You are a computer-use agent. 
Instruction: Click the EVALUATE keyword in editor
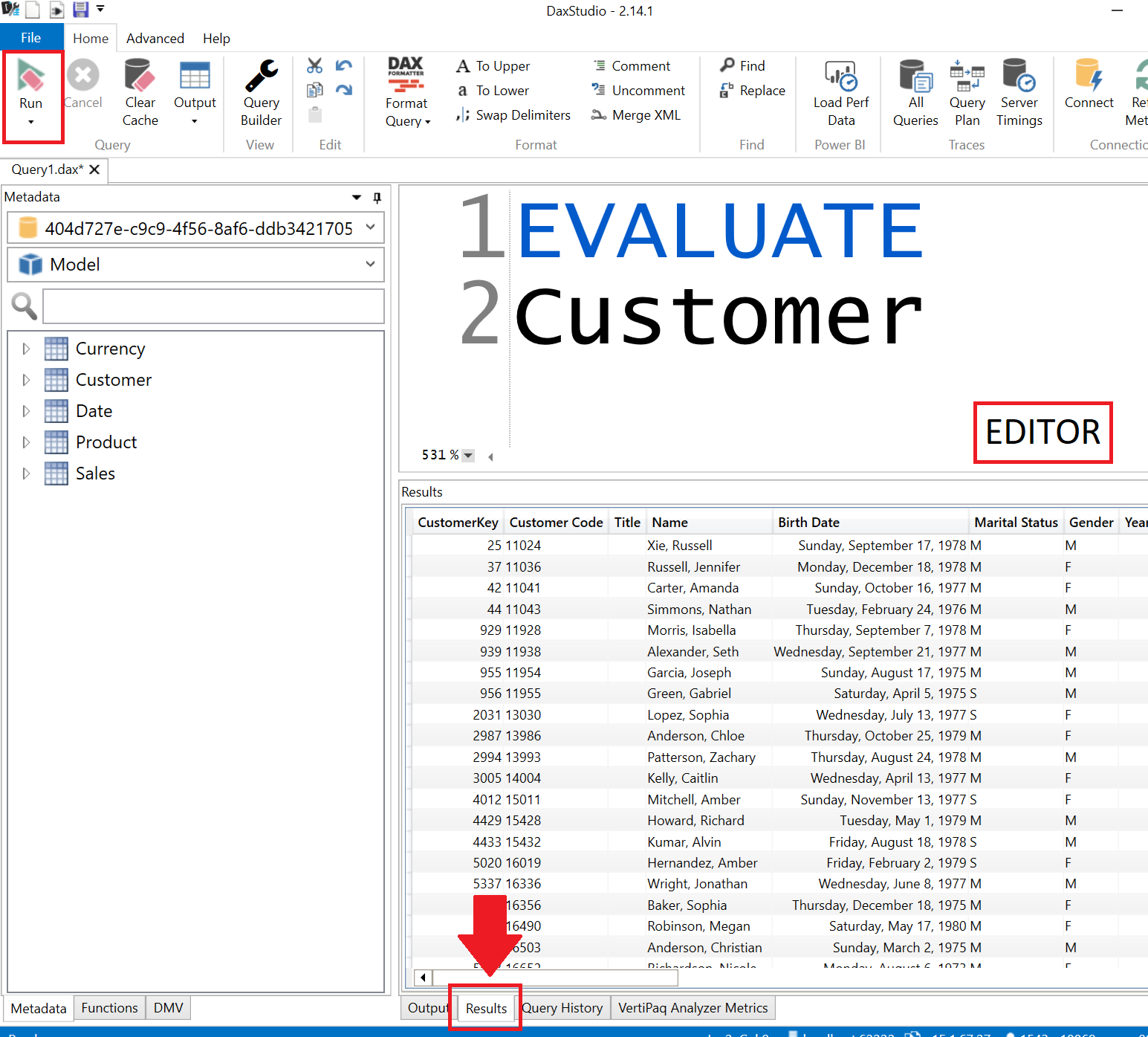(x=719, y=231)
